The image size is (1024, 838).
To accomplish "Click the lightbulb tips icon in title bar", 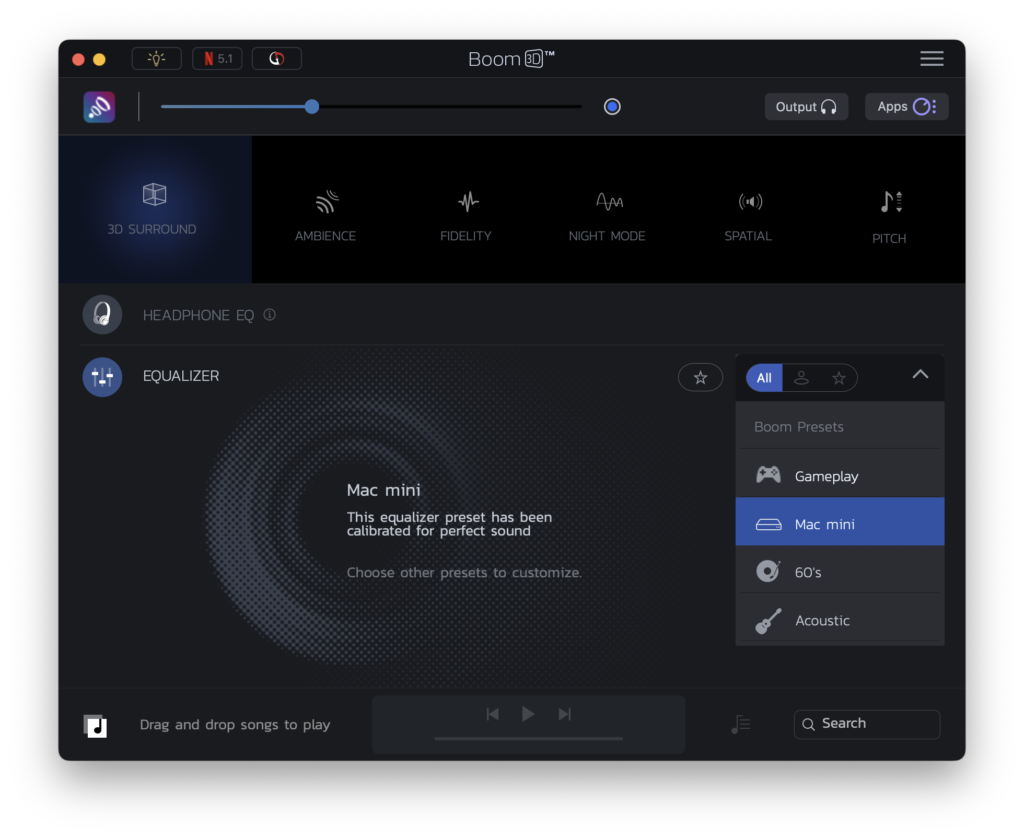I will [156, 59].
